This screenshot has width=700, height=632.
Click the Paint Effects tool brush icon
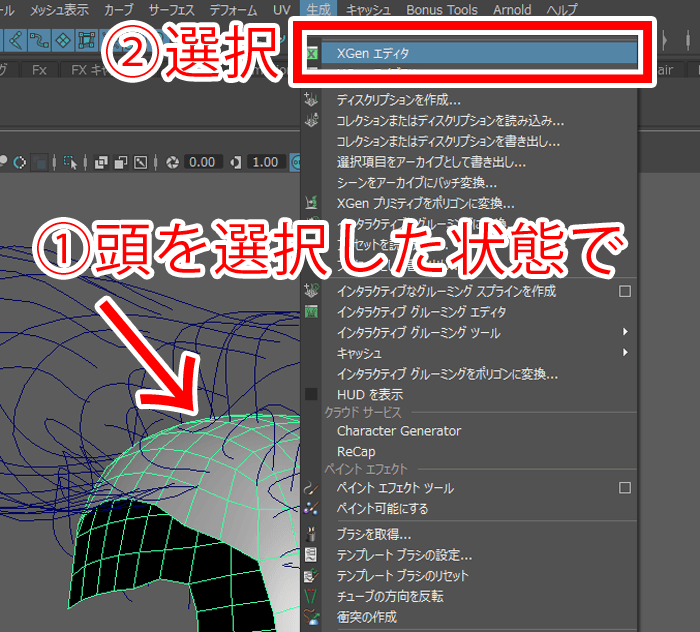click(311, 487)
